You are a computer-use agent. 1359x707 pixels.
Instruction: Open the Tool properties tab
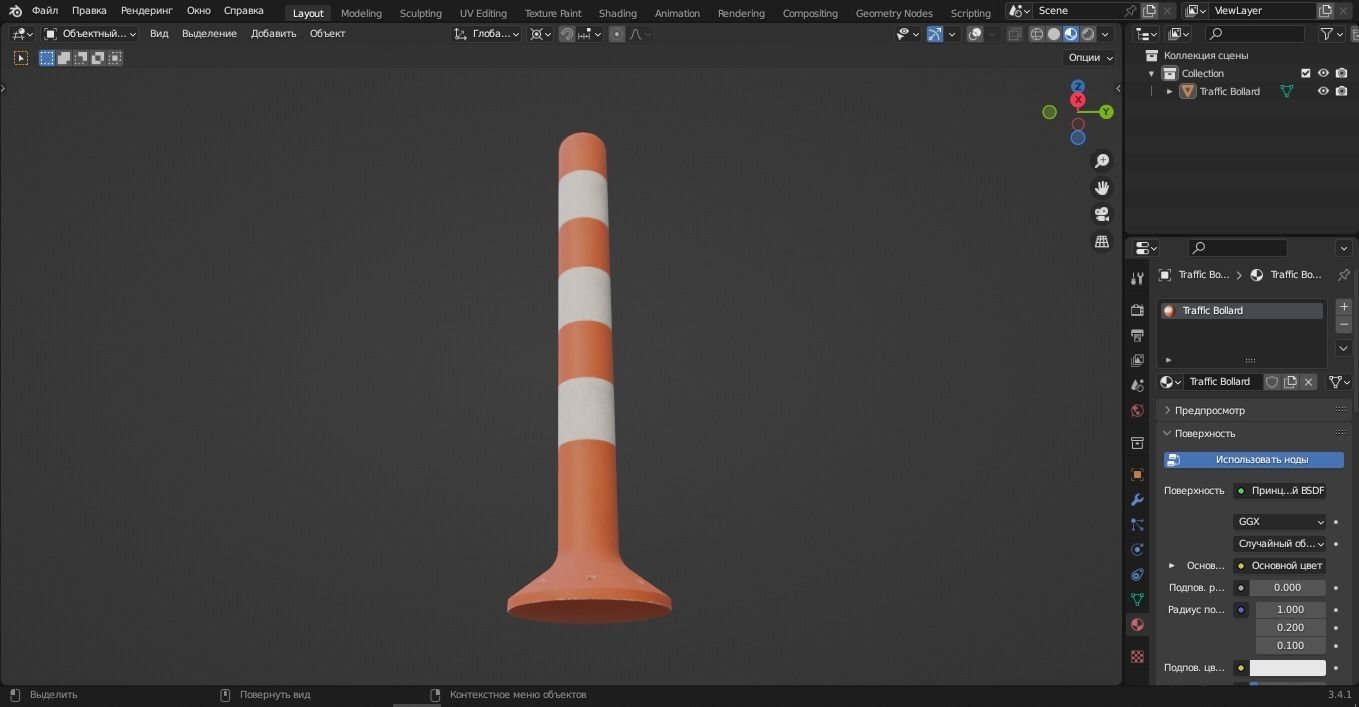coord(1137,278)
